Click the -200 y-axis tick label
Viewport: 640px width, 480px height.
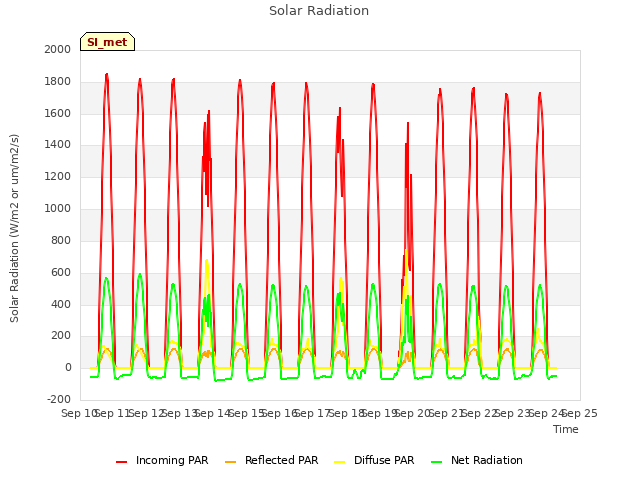click(x=59, y=400)
